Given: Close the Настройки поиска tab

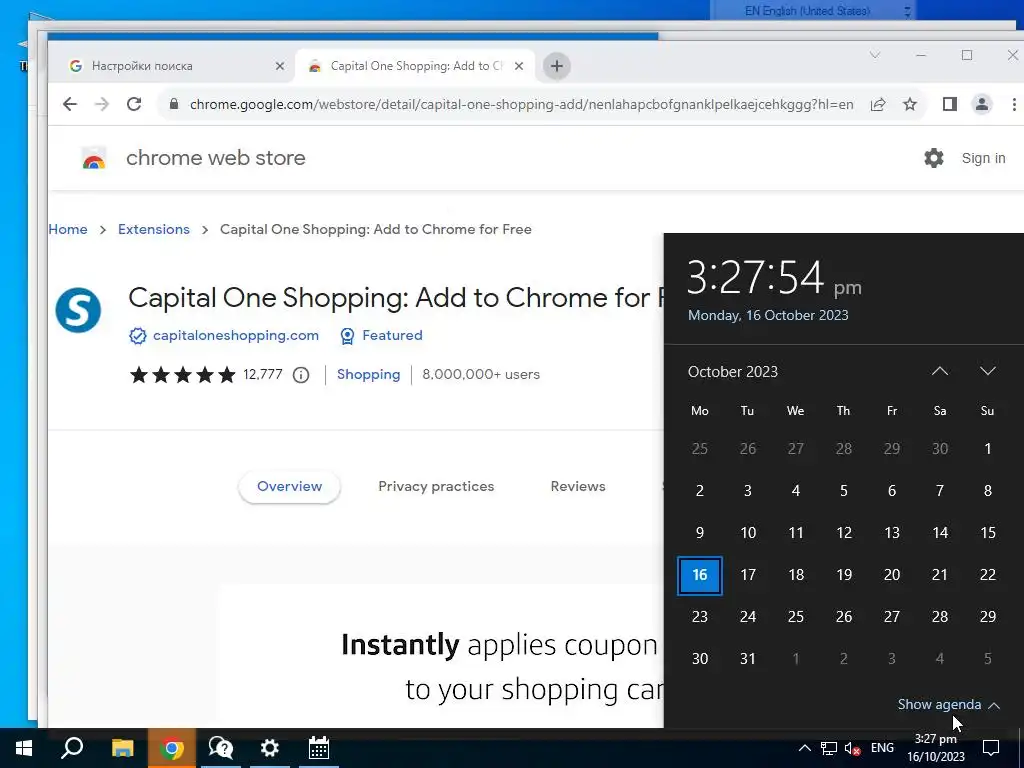Looking at the screenshot, I should 280,66.
